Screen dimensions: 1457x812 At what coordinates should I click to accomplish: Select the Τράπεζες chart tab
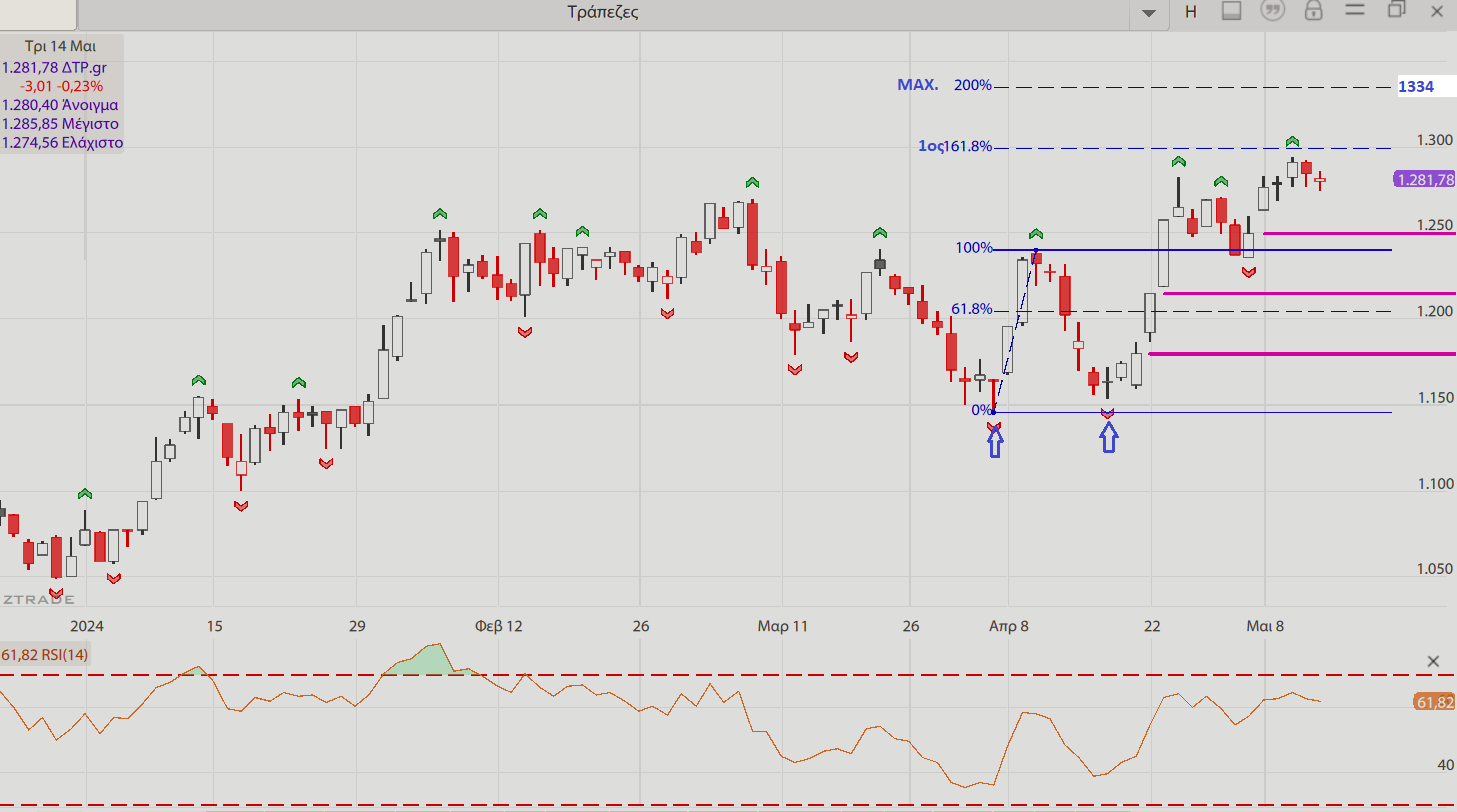(602, 12)
